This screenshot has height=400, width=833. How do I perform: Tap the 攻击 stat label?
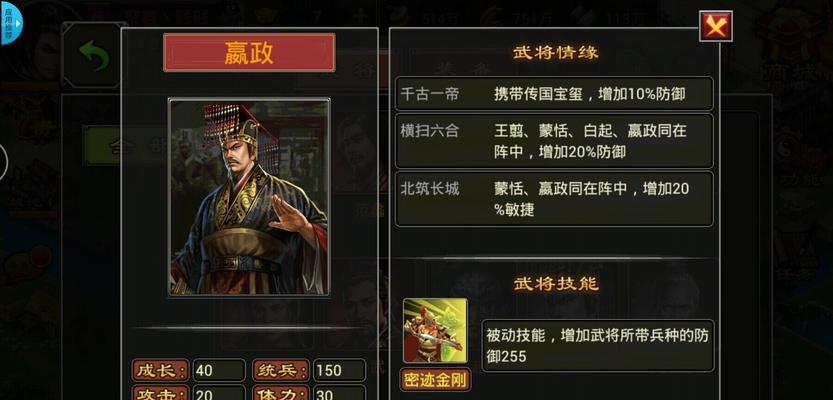160,393
